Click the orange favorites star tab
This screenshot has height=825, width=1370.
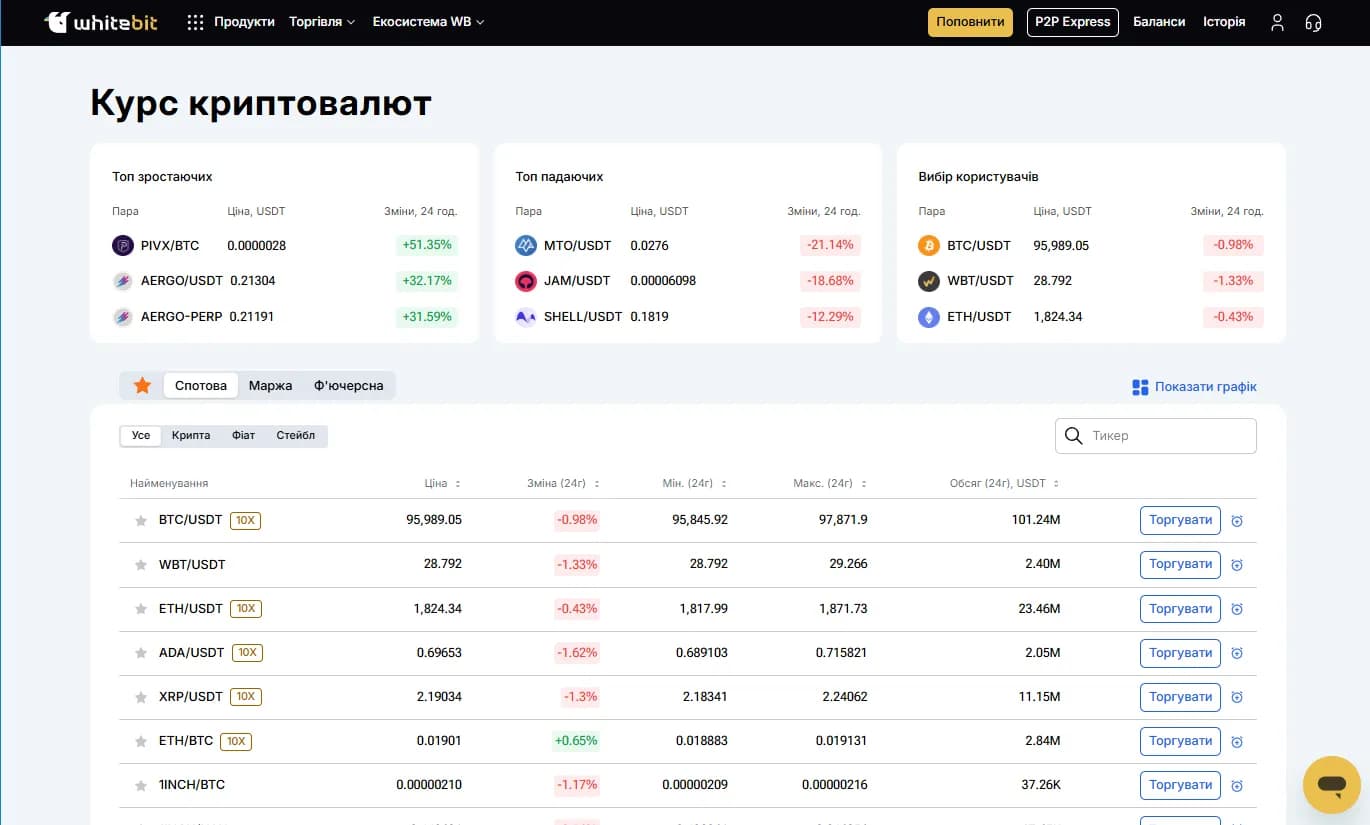pyautogui.click(x=142, y=385)
